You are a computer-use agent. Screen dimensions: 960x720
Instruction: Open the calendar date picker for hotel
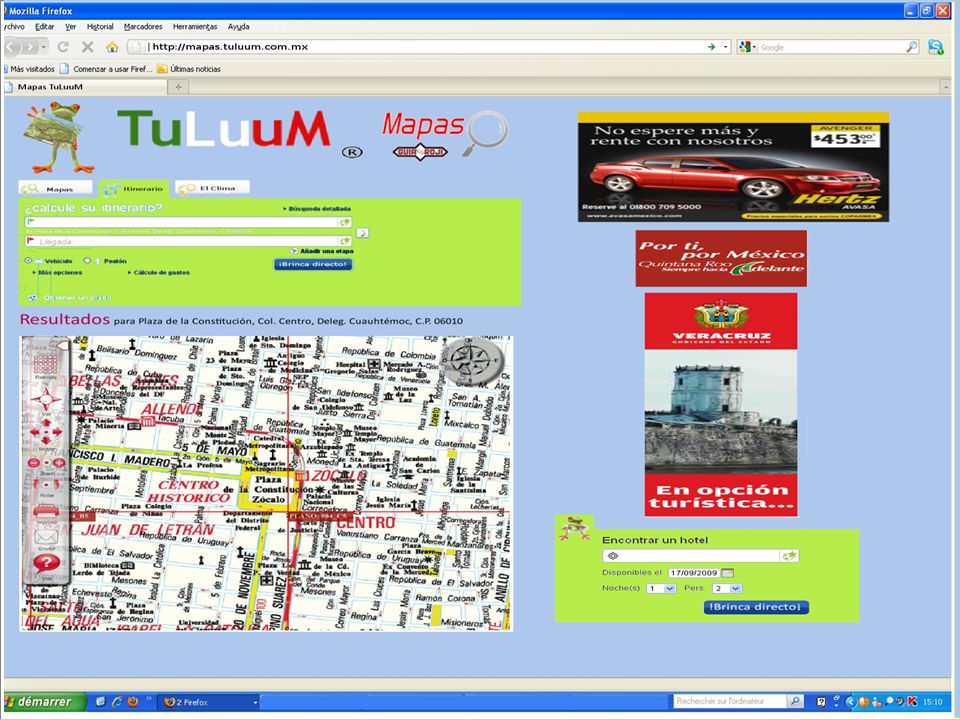(x=727, y=573)
